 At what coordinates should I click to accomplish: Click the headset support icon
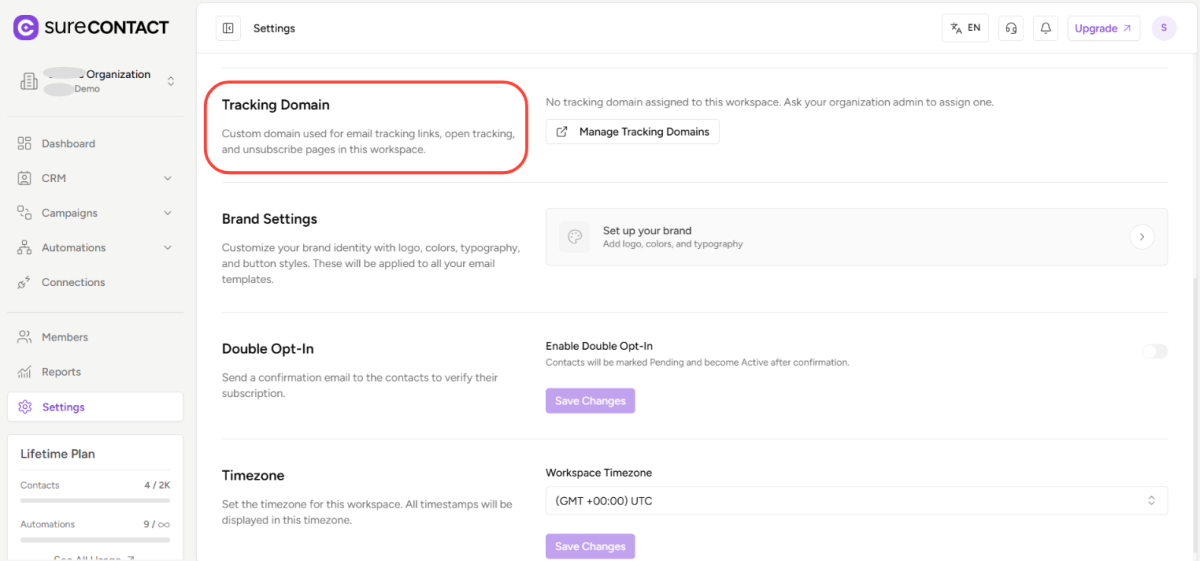pos(1011,28)
